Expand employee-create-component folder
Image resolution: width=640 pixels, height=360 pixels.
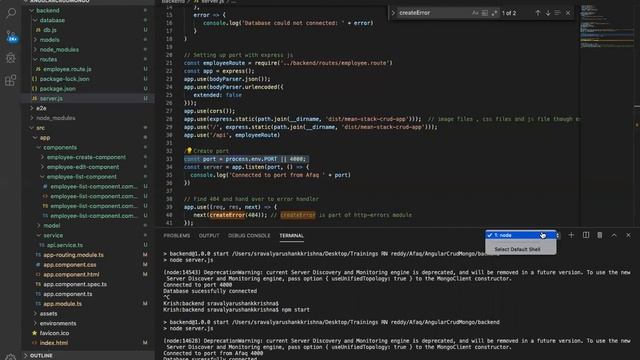(86, 157)
